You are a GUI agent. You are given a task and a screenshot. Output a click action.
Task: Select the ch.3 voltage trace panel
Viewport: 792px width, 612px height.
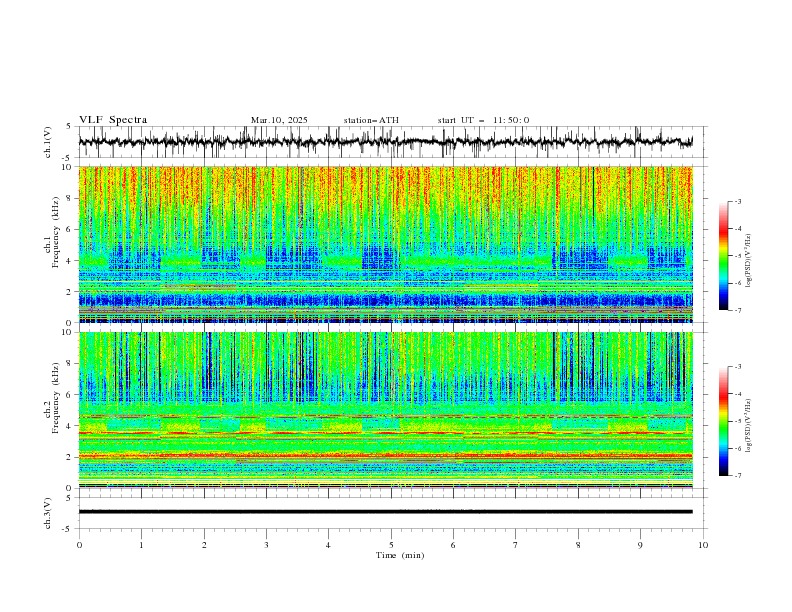[392, 513]
